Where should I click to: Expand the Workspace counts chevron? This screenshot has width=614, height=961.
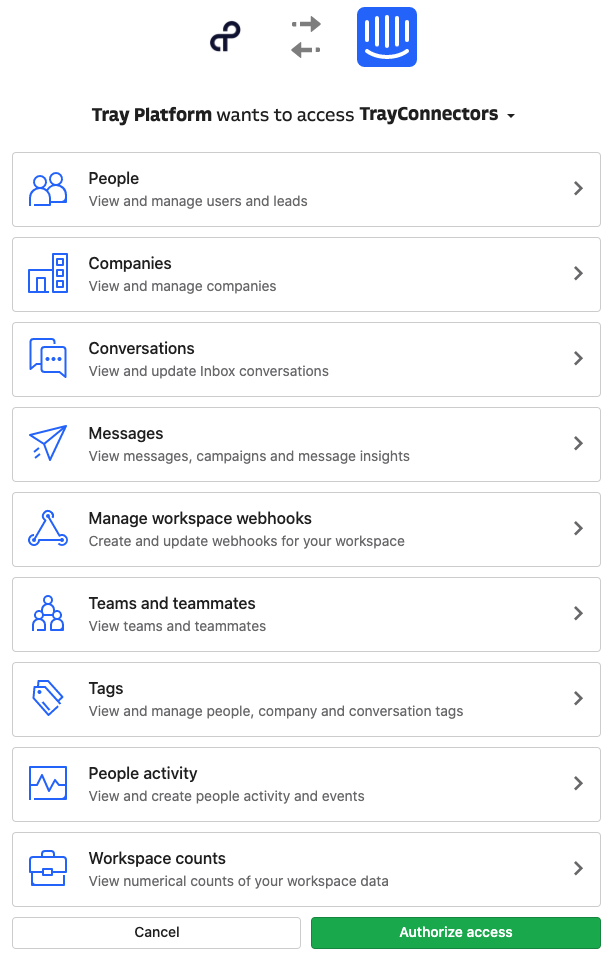click(578, 868)
